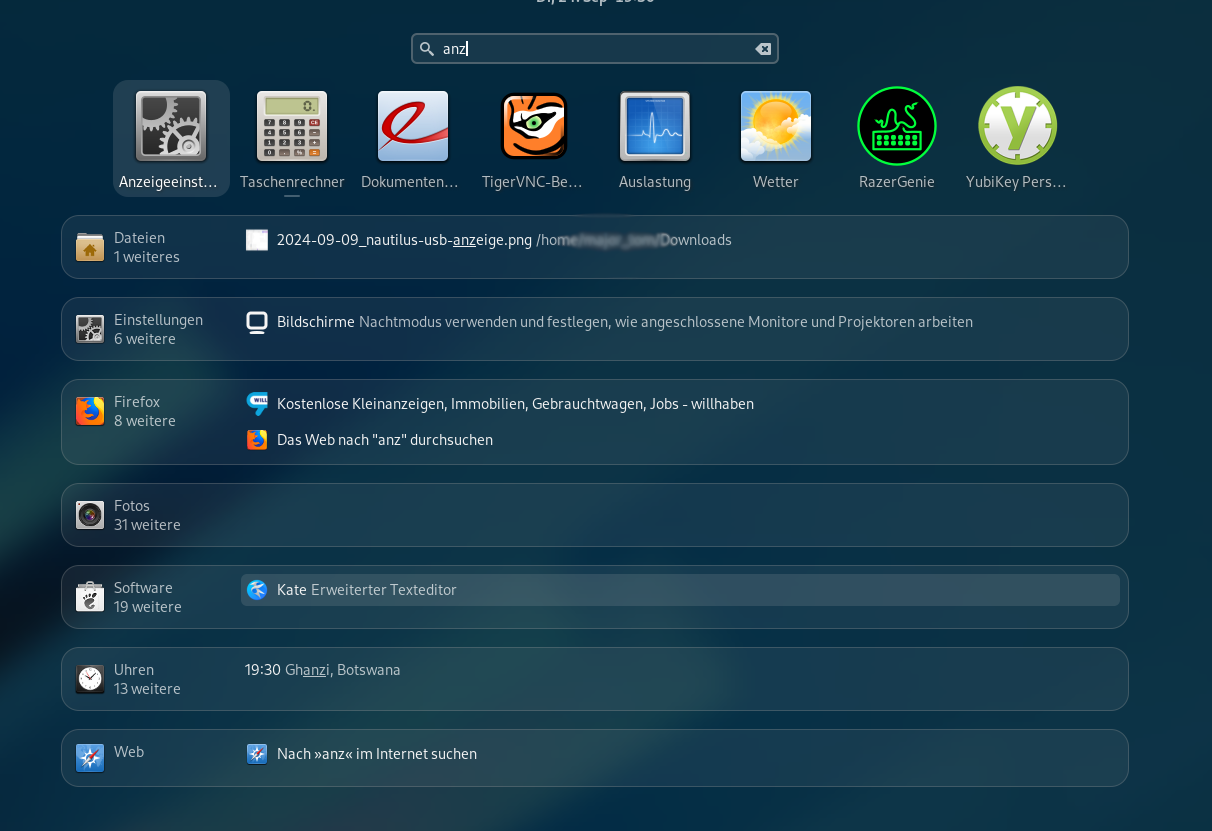Launch the Taschenrechner calculator app
The height and width of the screenshot is (831, 1212).
pyautogui.click(x=292, y=126)
